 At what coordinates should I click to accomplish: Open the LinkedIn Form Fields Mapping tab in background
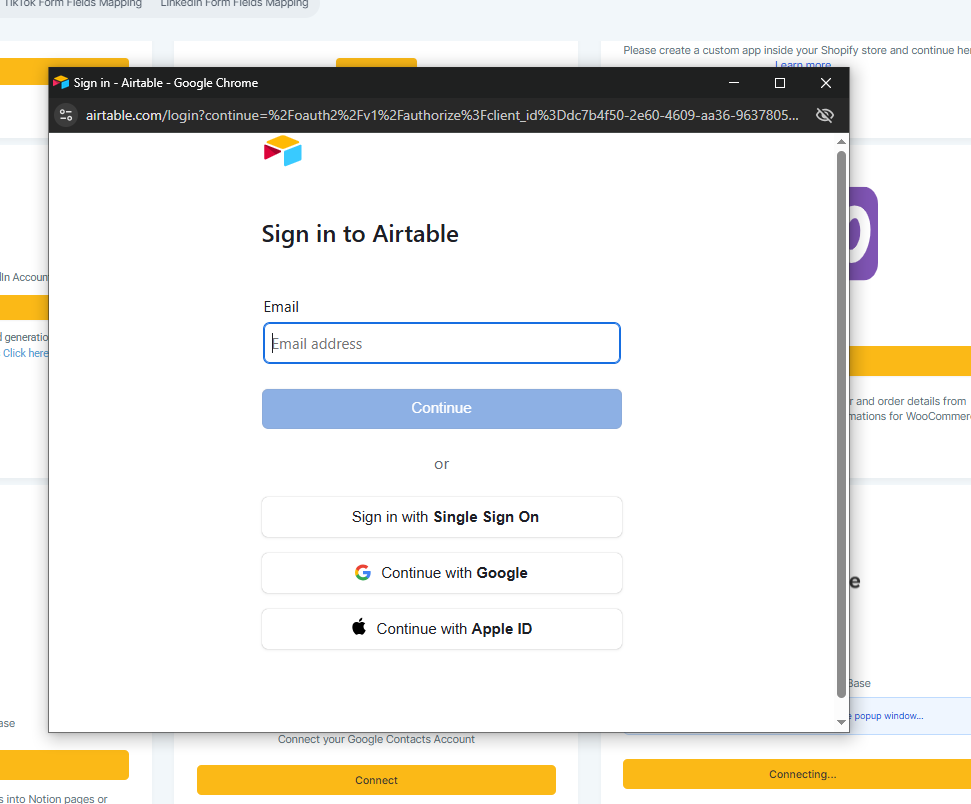(x=234, y=4)
